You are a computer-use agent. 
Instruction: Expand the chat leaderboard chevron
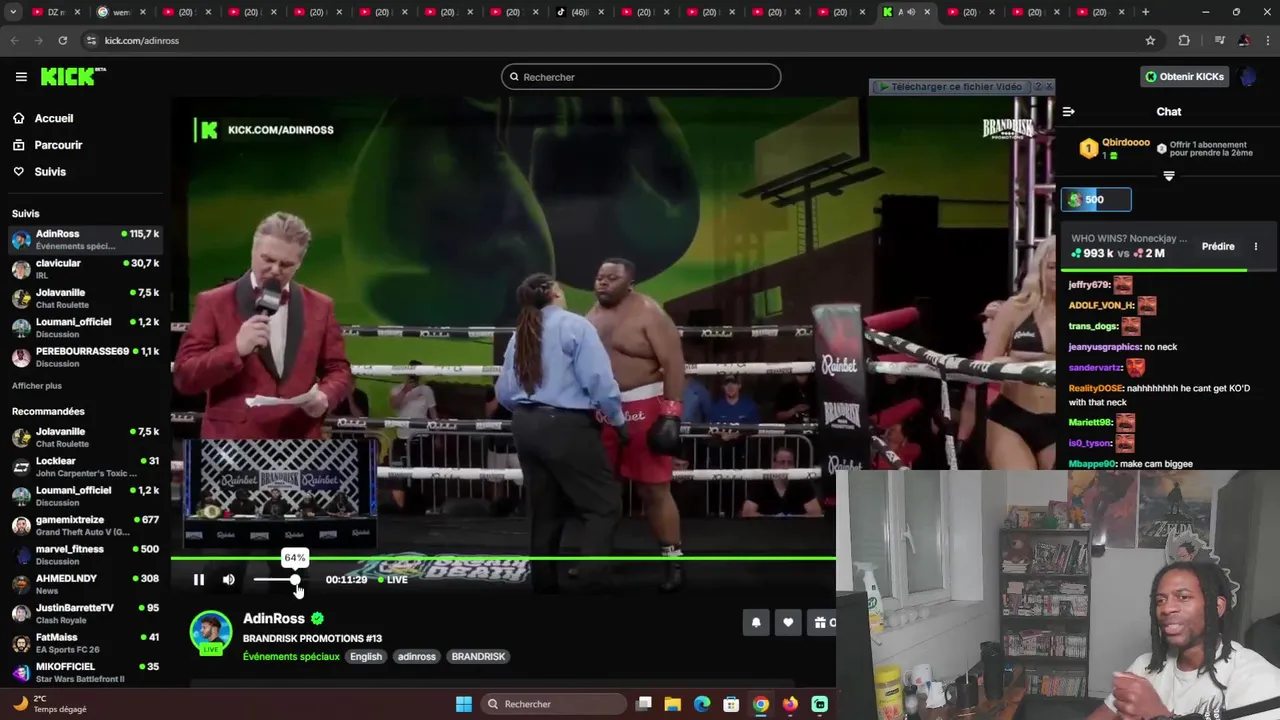coord(1169,176)
